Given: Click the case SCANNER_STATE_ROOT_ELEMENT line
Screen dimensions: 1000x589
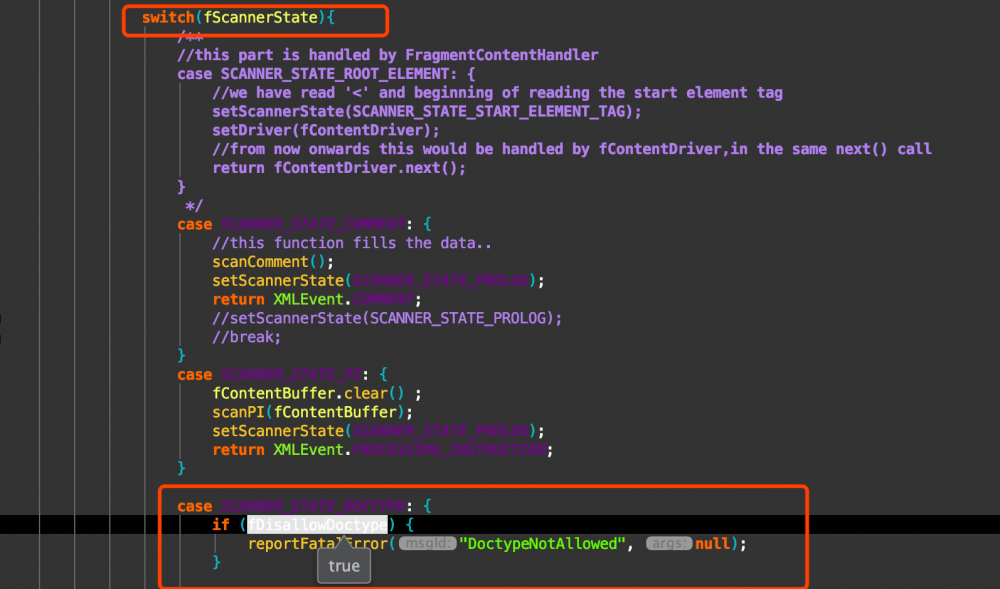Looking at the screenshot, I should tap(326, 74).
